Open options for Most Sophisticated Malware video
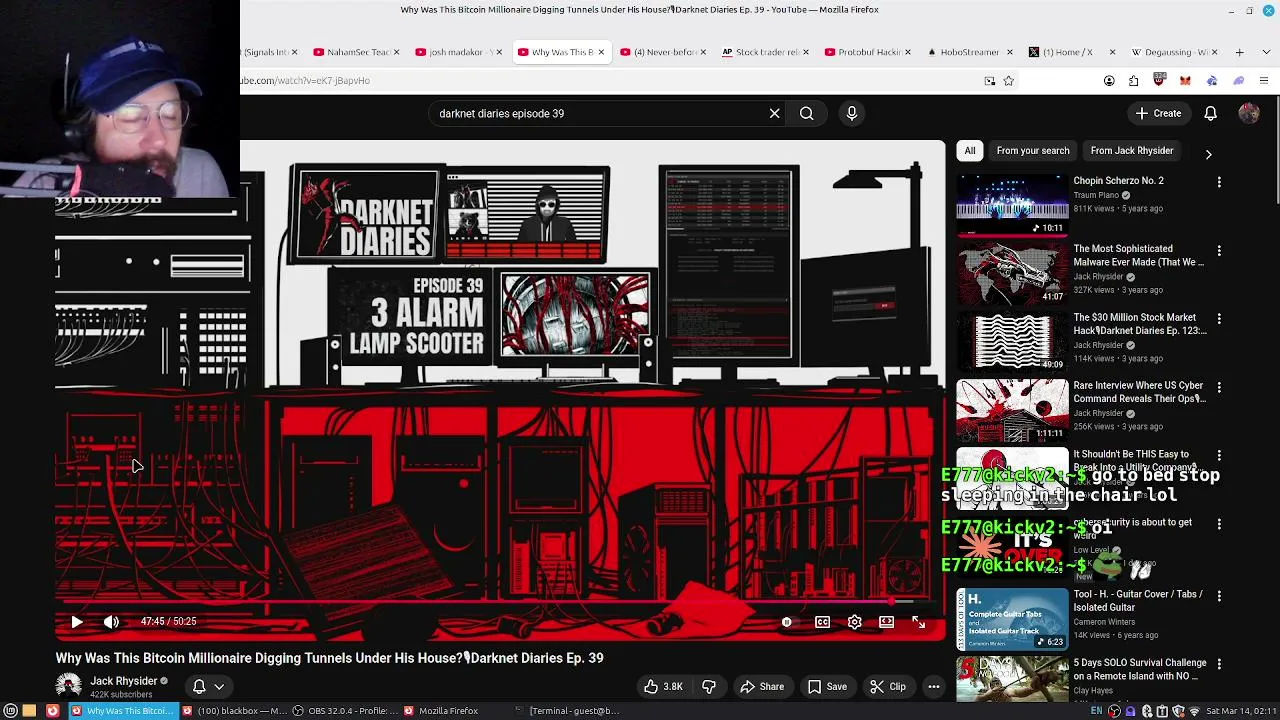The image size is (1280, 720). click(x=1219, y=250)
